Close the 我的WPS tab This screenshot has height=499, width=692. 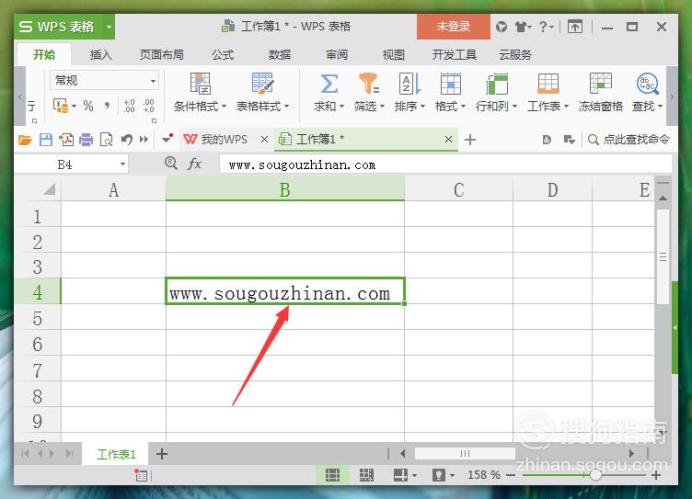click(264, 139)
